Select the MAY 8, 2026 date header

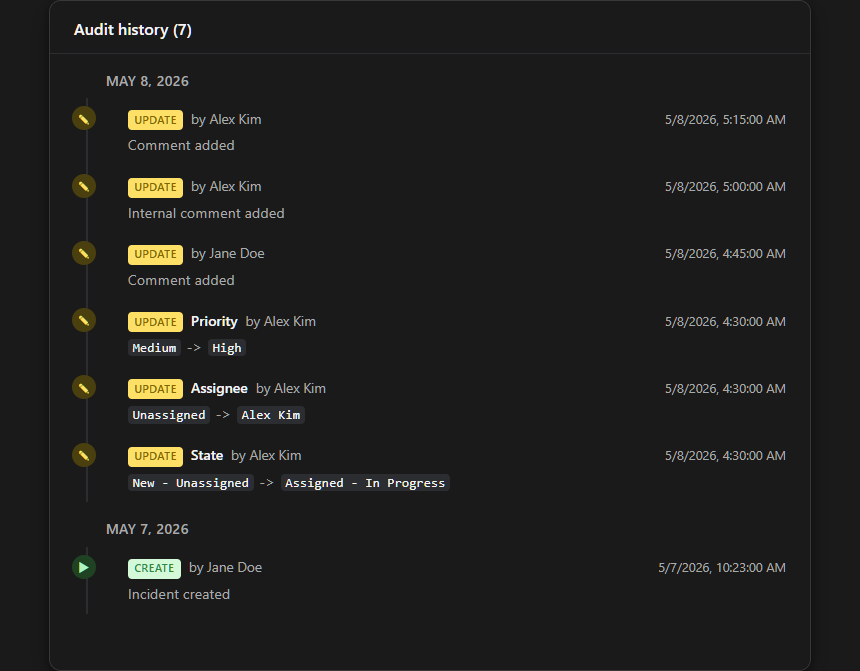point(147,81)
